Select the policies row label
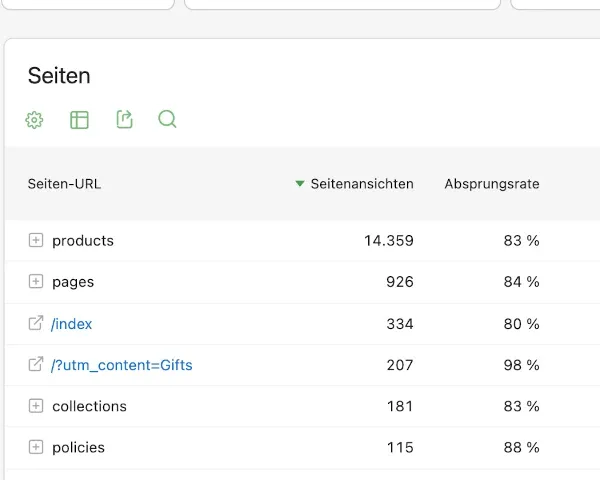Image resolution: width=600 pixels, height=480 pixels. tap(78, 447)
